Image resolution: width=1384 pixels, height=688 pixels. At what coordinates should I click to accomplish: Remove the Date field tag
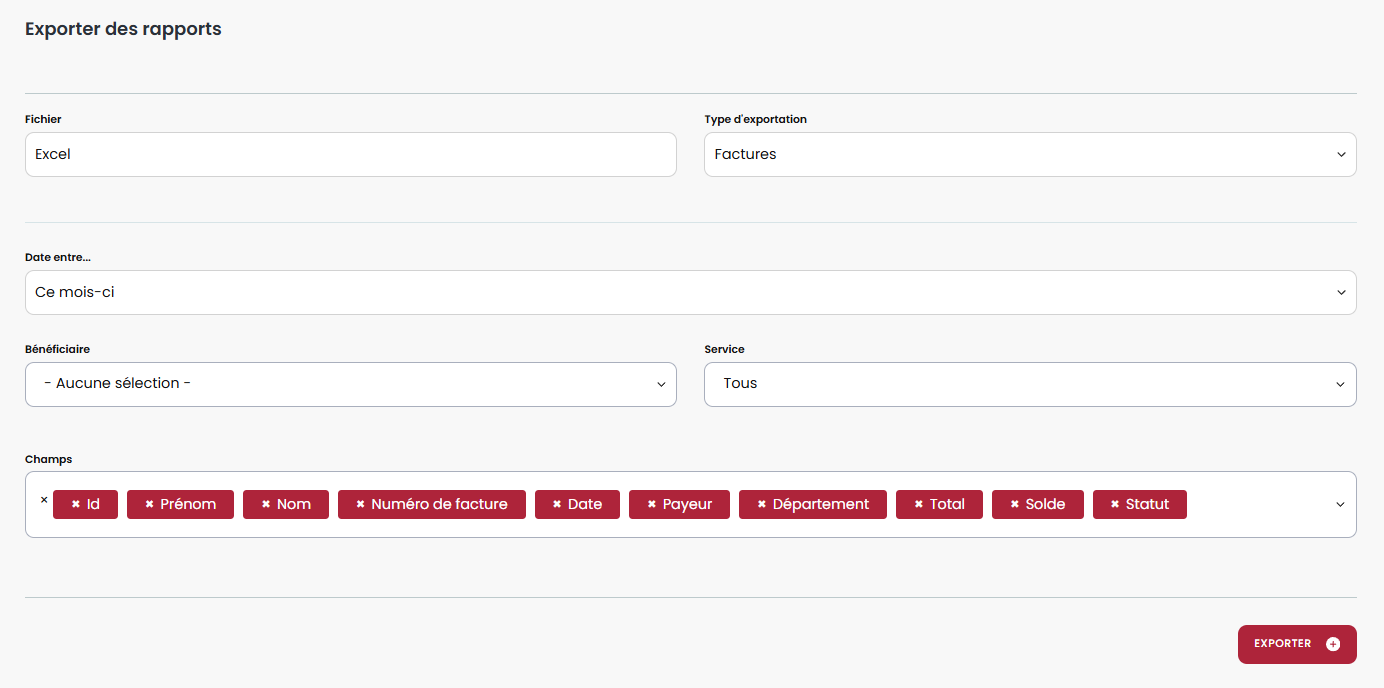coord(557,505)
